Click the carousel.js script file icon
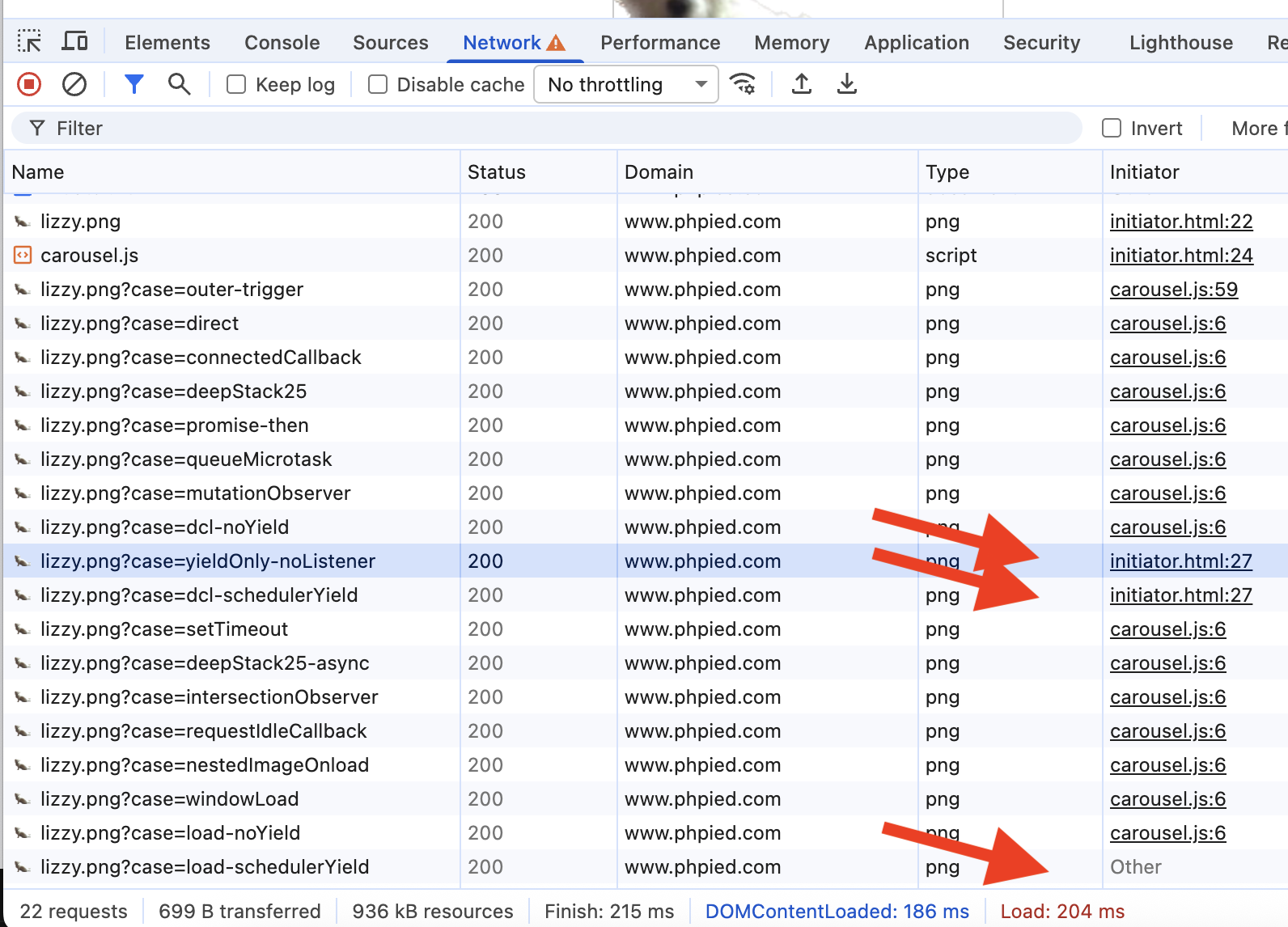Viewport: 1288px width, 927px height. [x=23, y=256]
